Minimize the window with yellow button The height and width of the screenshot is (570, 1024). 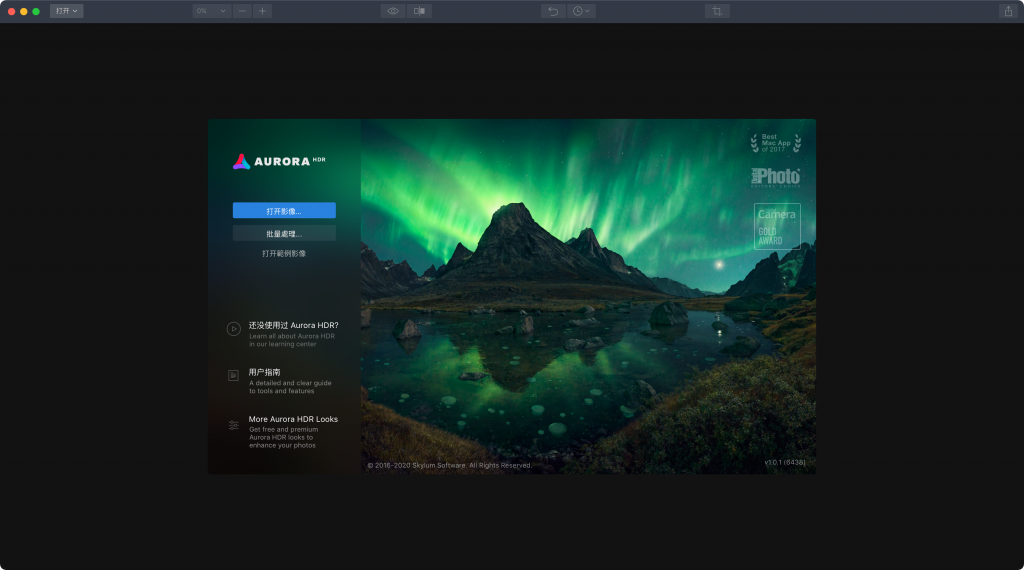point(24,11)
